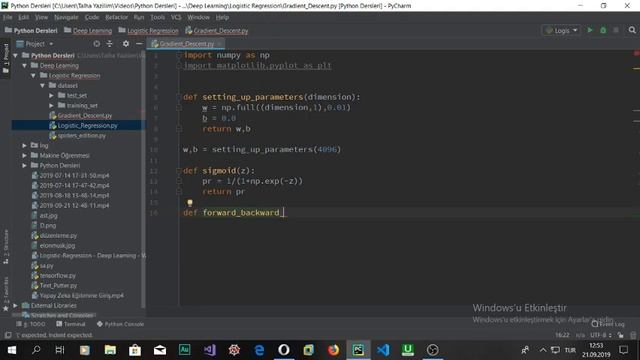640x360 pixels.
Task: Switch to the Gradient_Descent.py editor tab
Action: 186,44
